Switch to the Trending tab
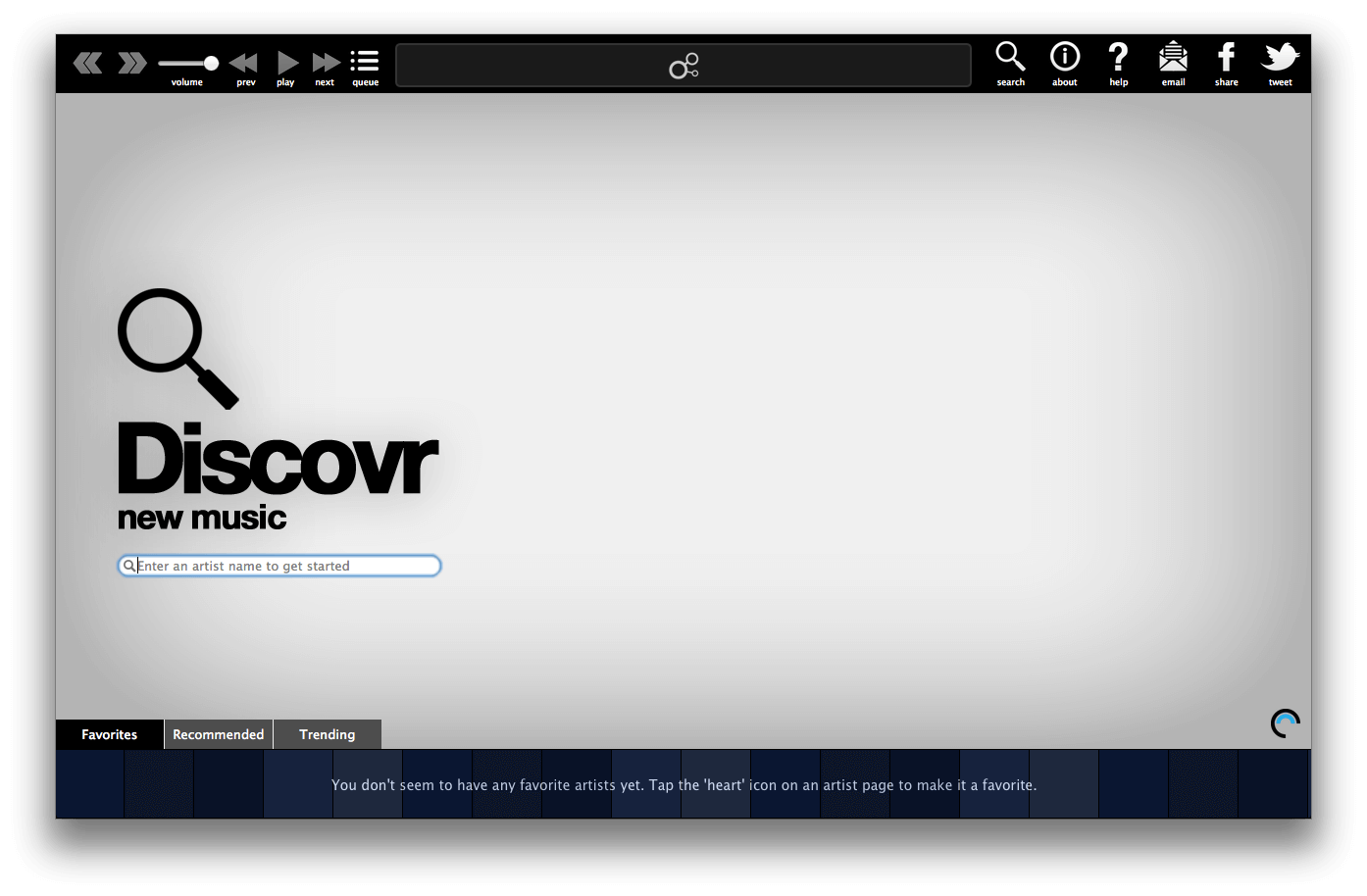This screenshot has height=896, width=1367. 328,734
